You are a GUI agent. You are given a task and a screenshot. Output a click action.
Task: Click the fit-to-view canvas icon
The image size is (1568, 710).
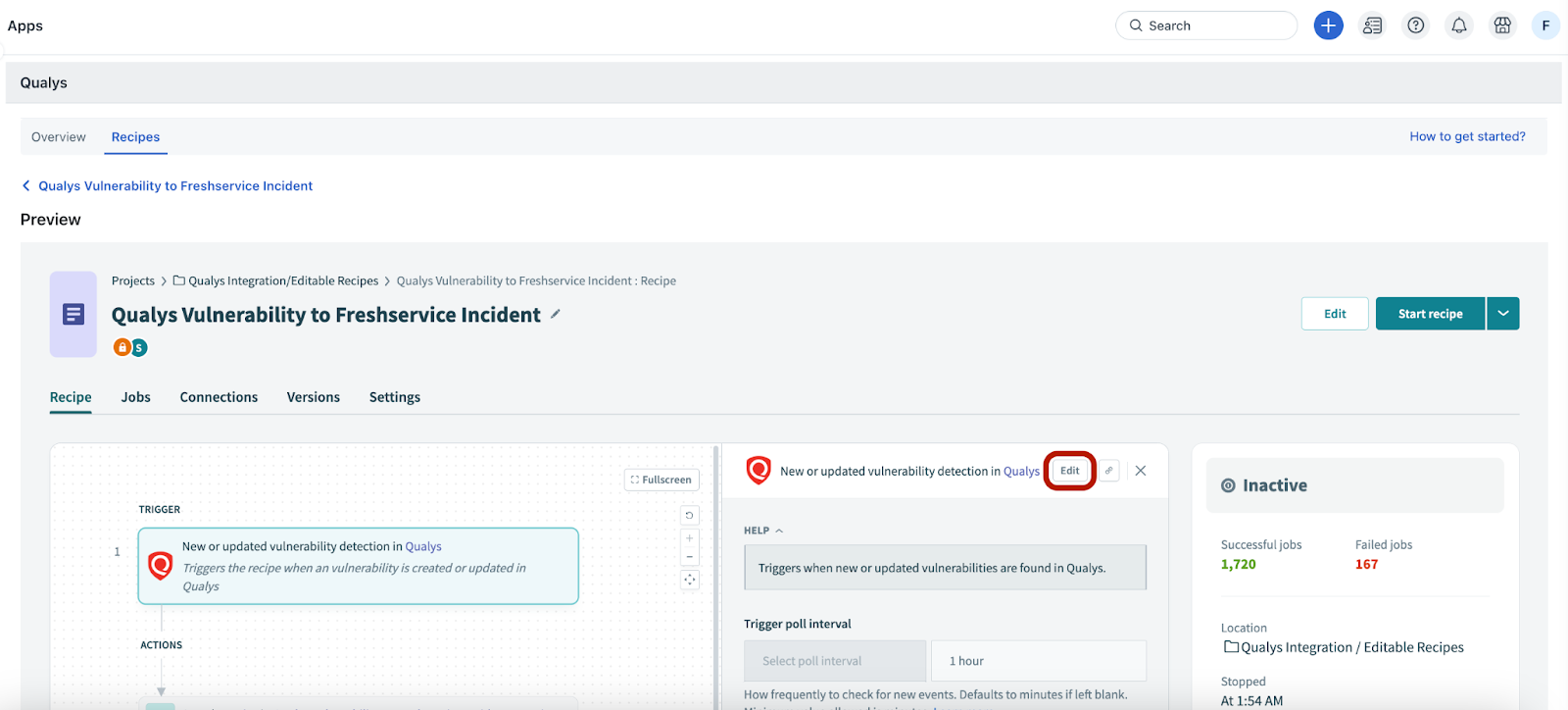690,580
